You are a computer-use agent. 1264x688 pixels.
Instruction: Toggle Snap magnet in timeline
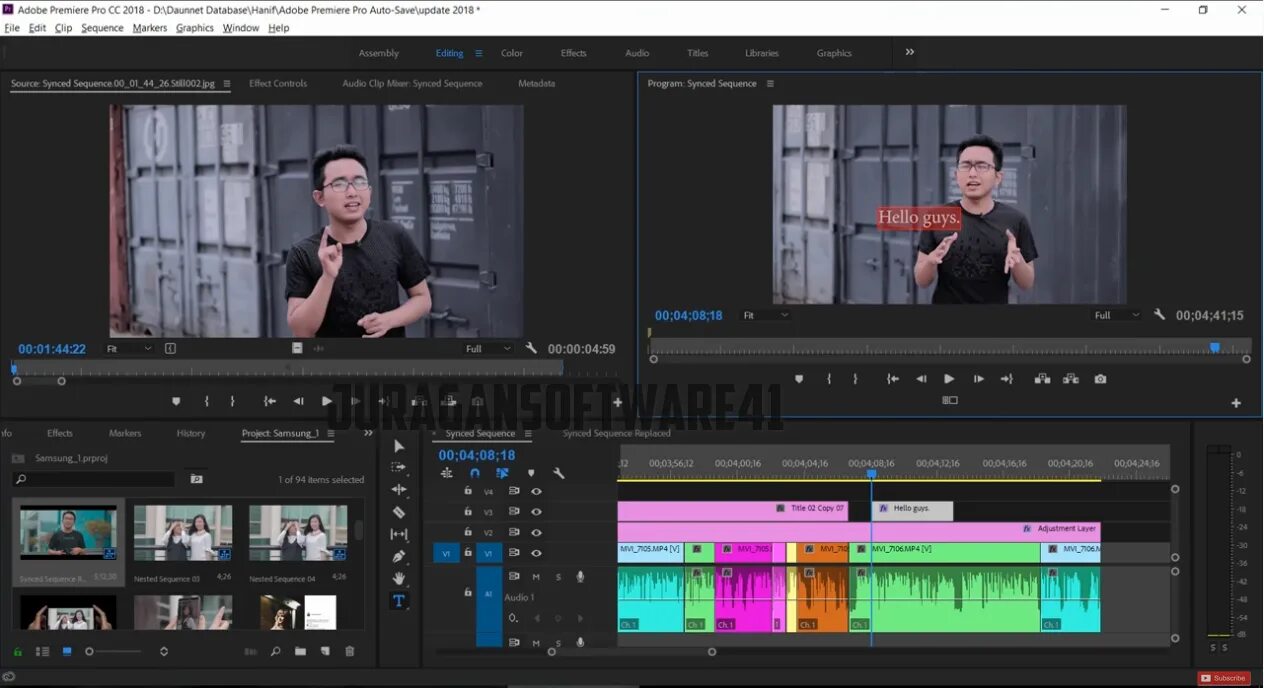475,473
